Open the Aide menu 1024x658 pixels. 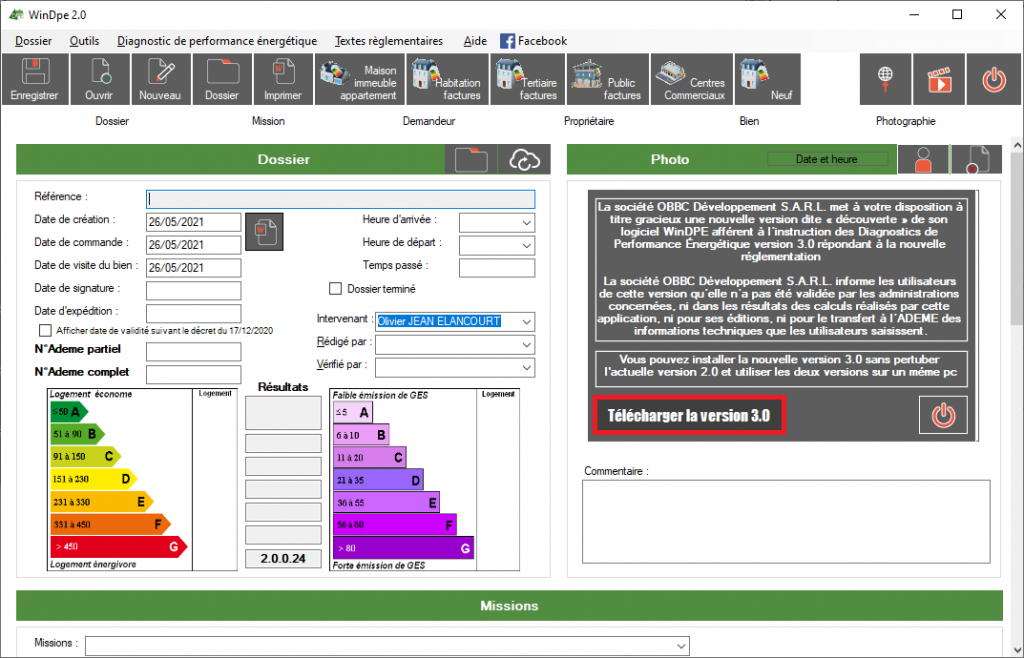(475, 41)
